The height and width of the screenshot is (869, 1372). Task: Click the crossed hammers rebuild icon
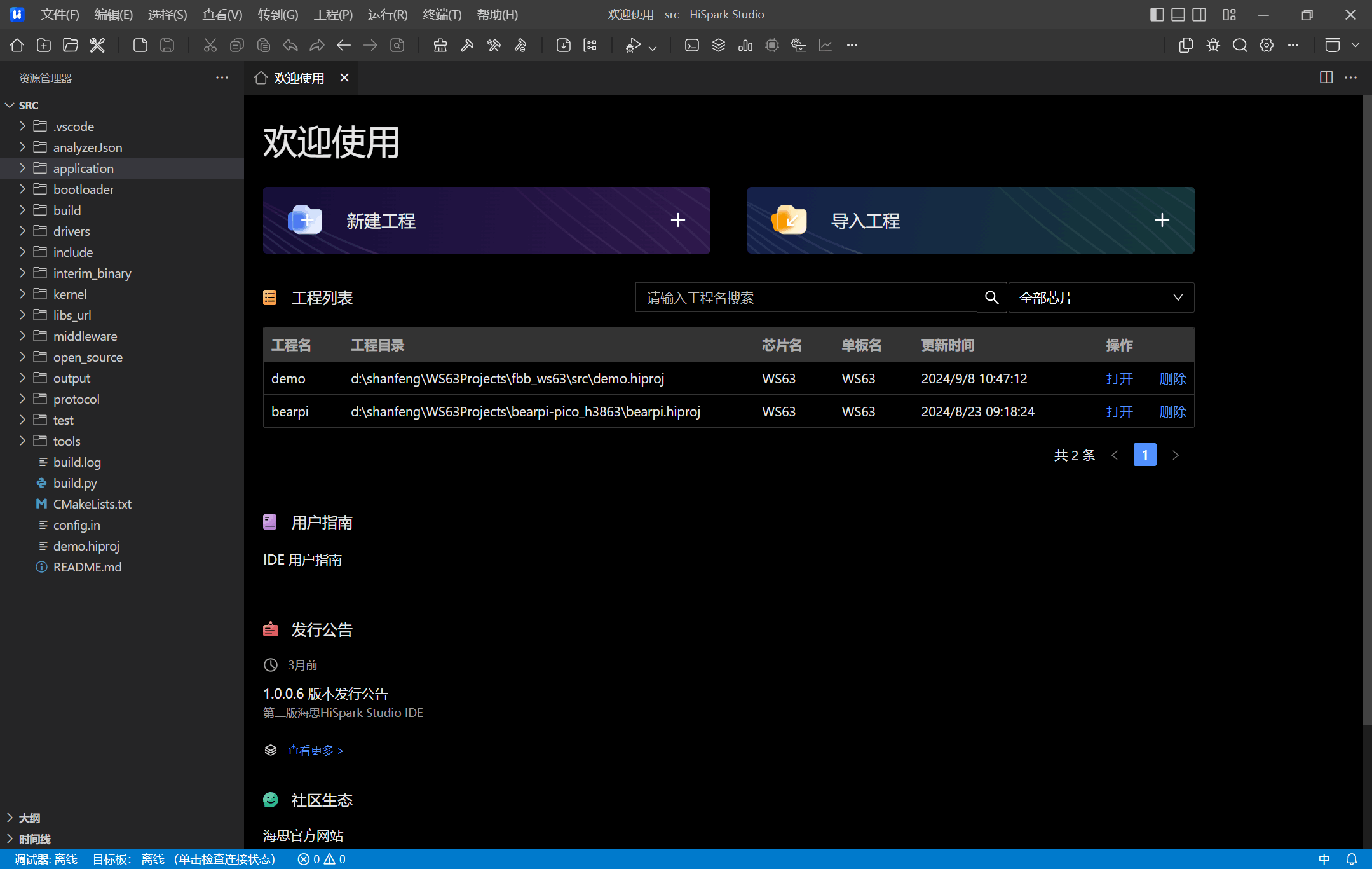(x=494, y=45)
